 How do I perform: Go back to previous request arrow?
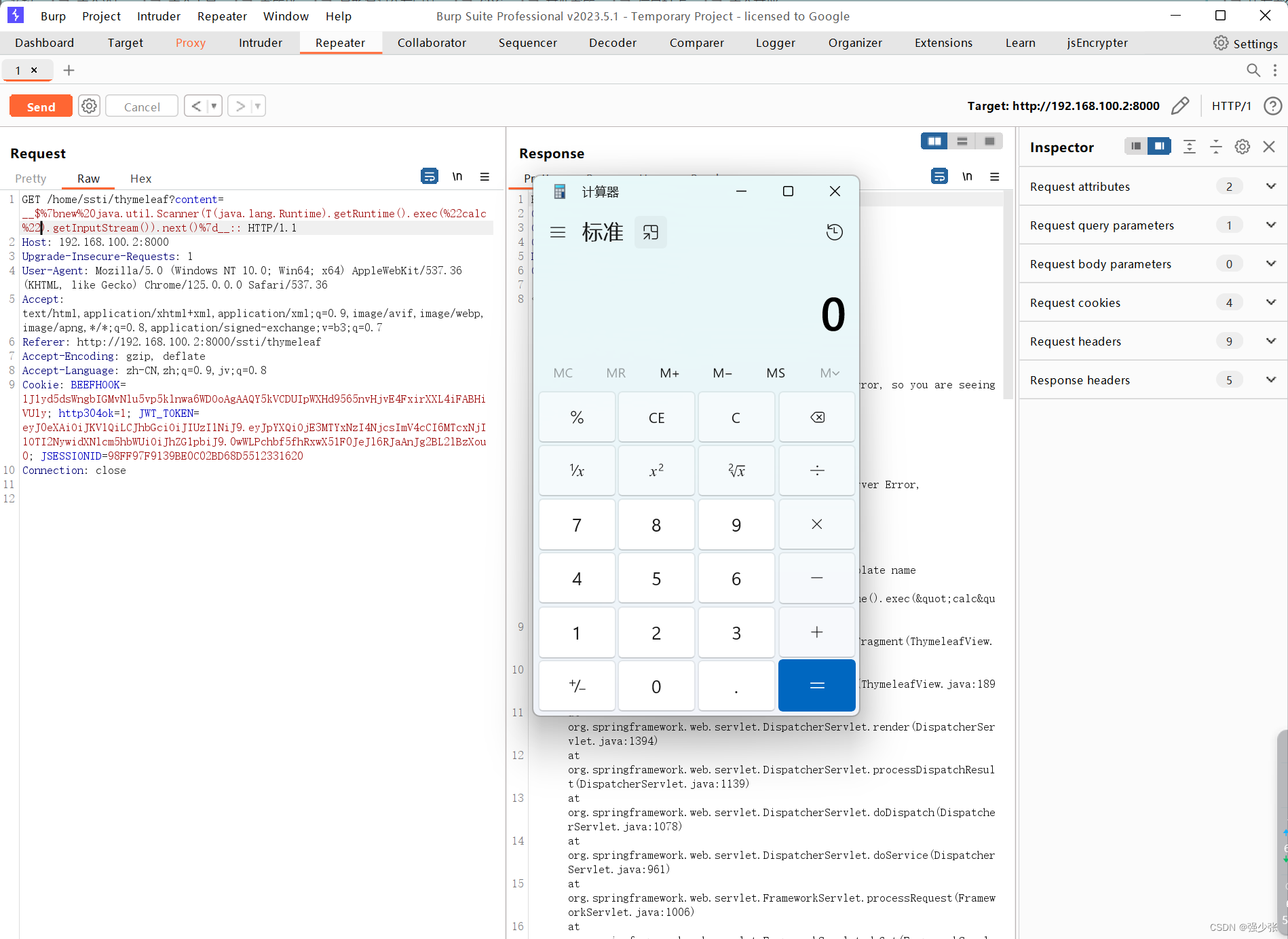196,106
